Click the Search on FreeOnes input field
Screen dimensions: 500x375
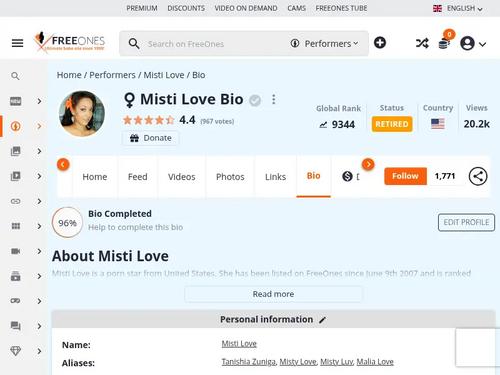pos(213,44)
